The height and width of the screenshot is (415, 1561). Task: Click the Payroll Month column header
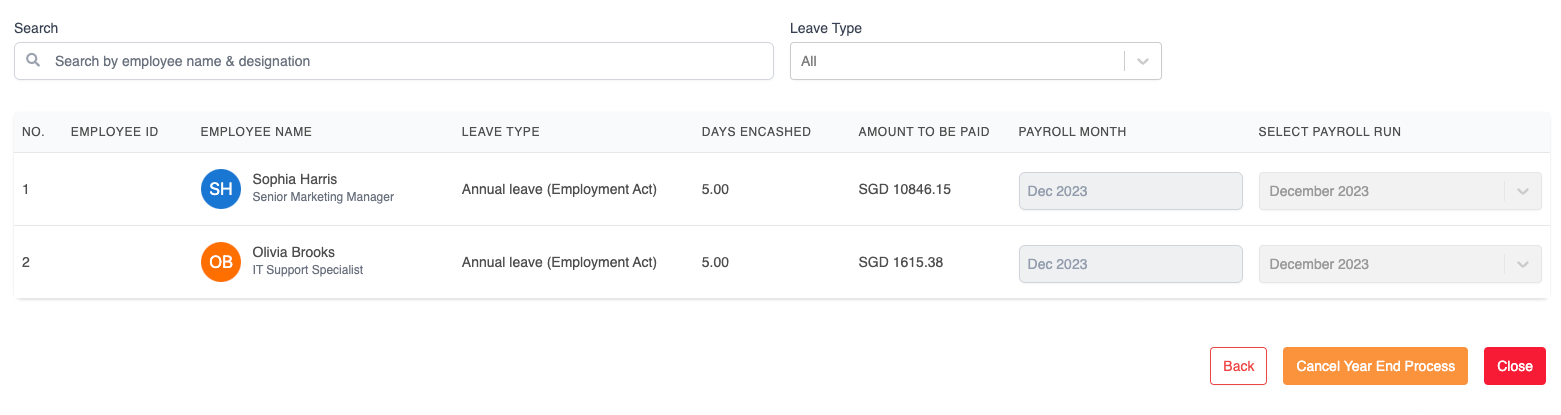tap(1072, 132)
